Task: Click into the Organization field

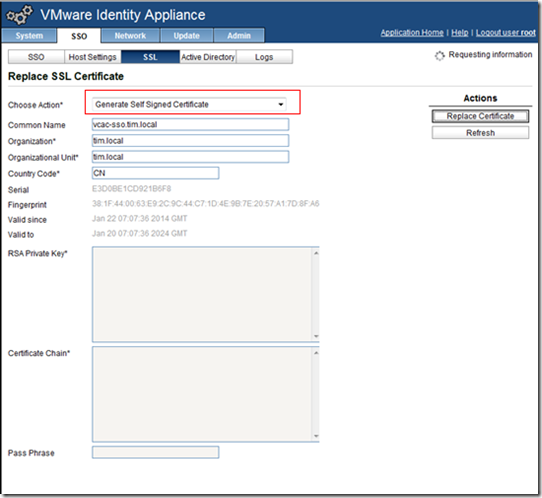Action: (x=190, y=141)
